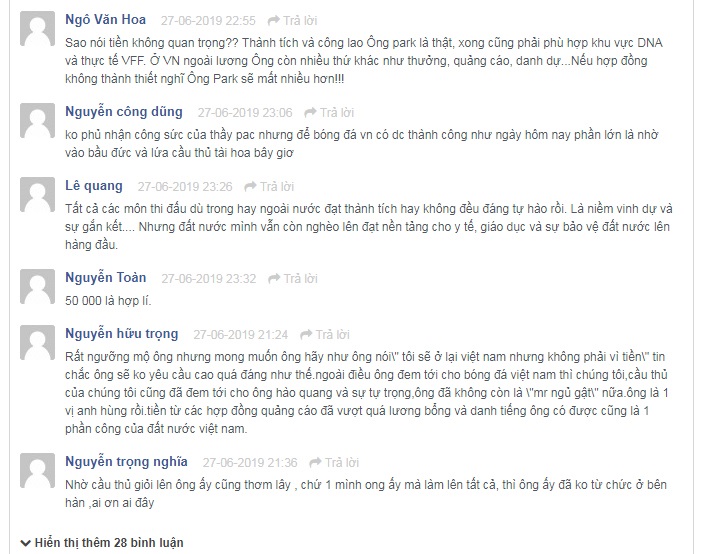Screen dimensions: 701x554
Task: Reply to Nguyễn Toàn's comment
Action: click(293, 279)
